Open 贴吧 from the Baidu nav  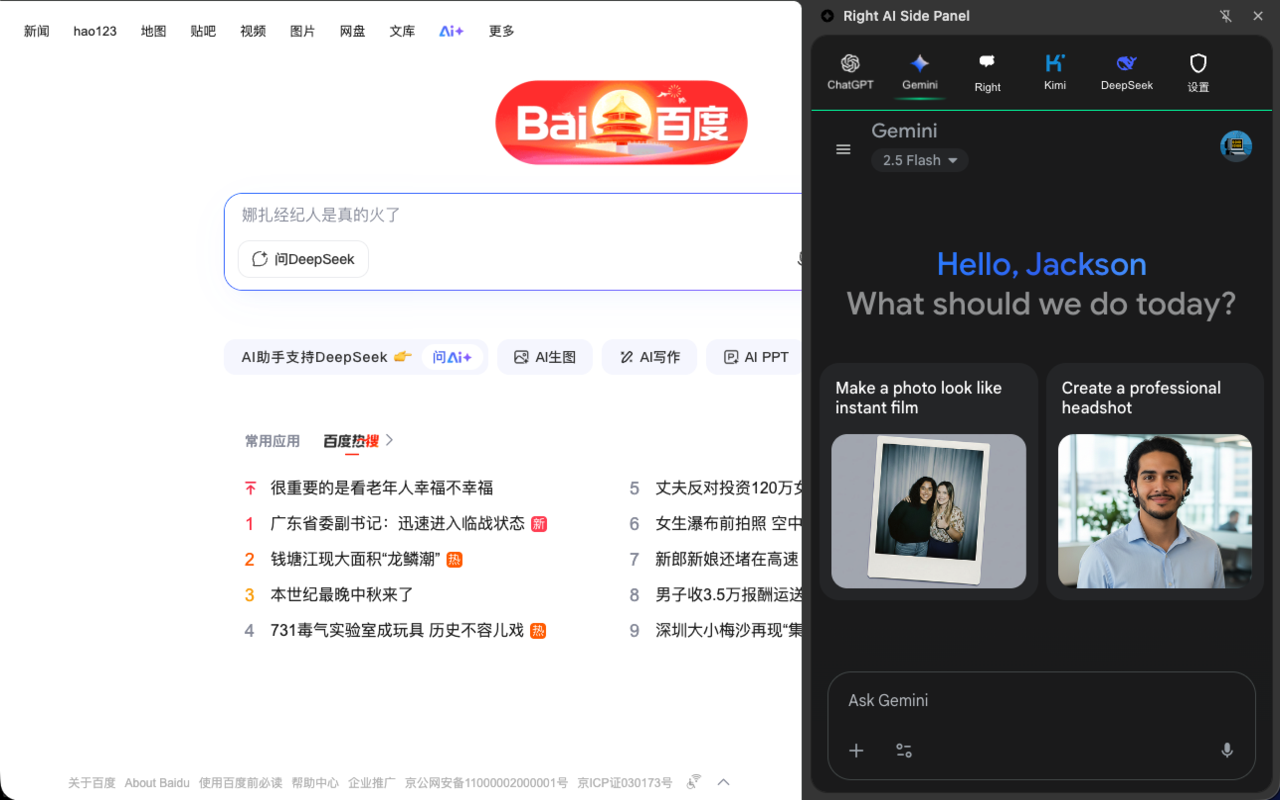coord(203,31)
